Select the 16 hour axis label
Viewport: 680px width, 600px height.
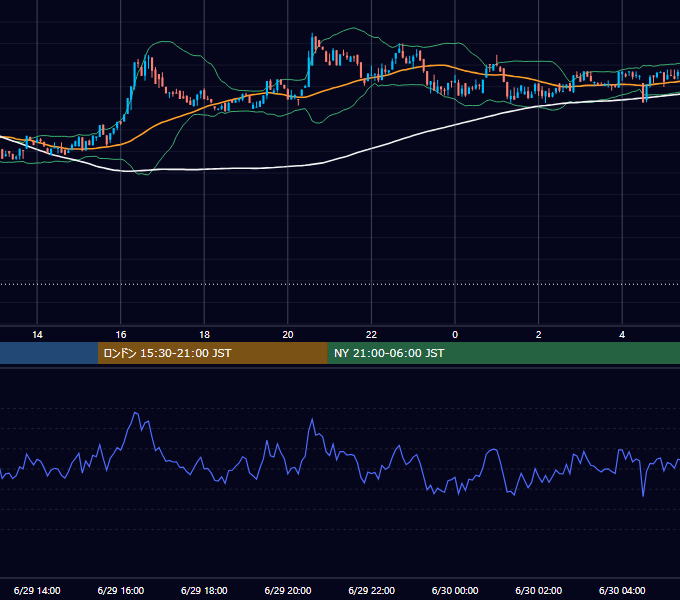click(121, 335)
